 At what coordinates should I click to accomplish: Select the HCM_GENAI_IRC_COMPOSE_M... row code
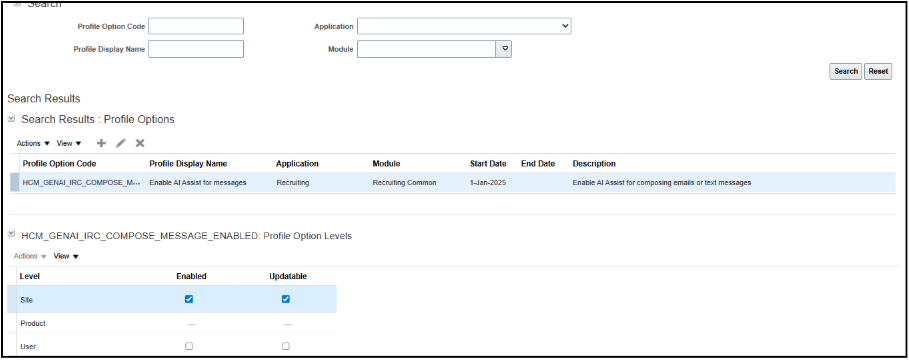[81, 183]
